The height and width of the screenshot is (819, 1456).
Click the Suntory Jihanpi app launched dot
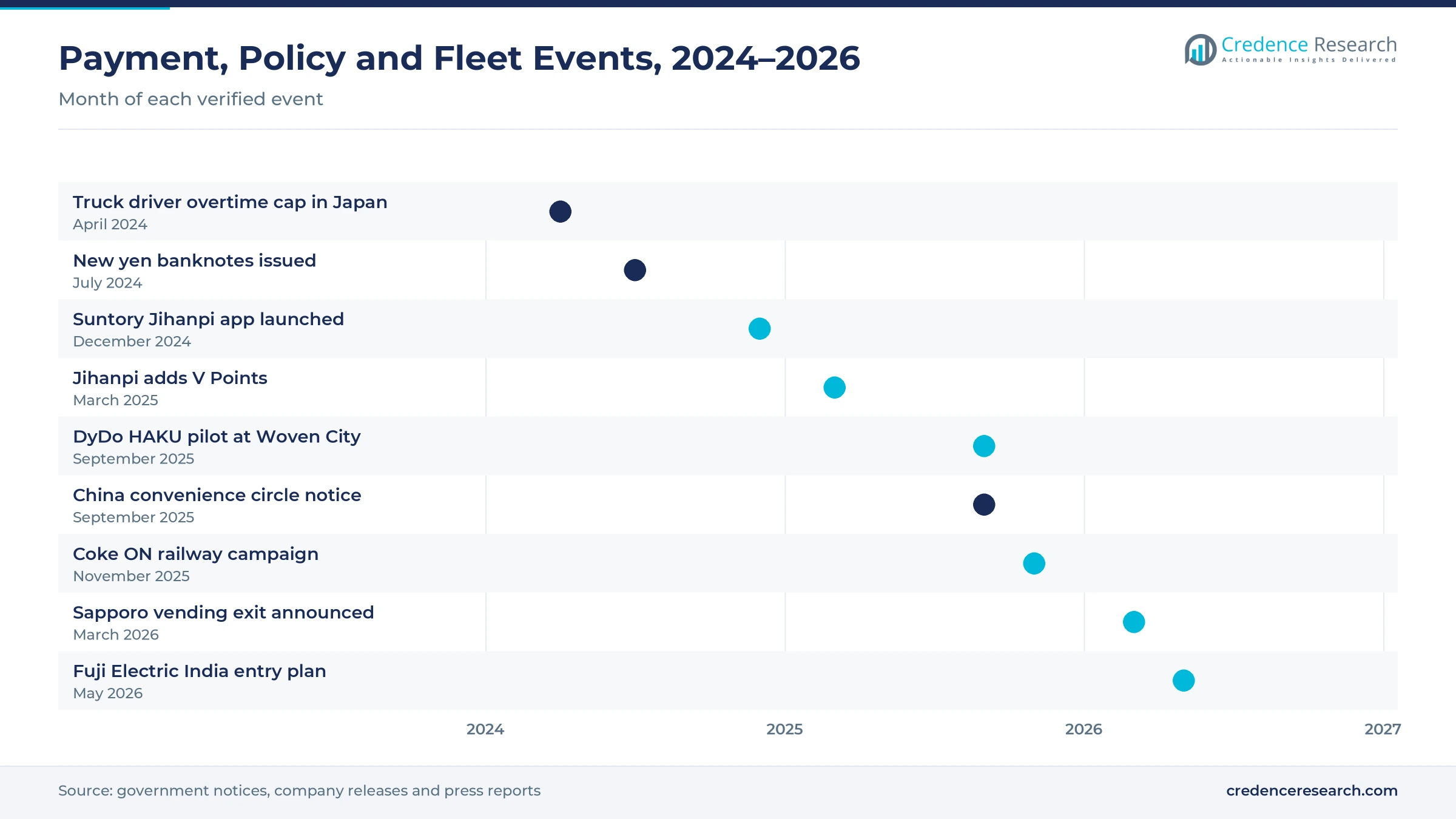760,329
